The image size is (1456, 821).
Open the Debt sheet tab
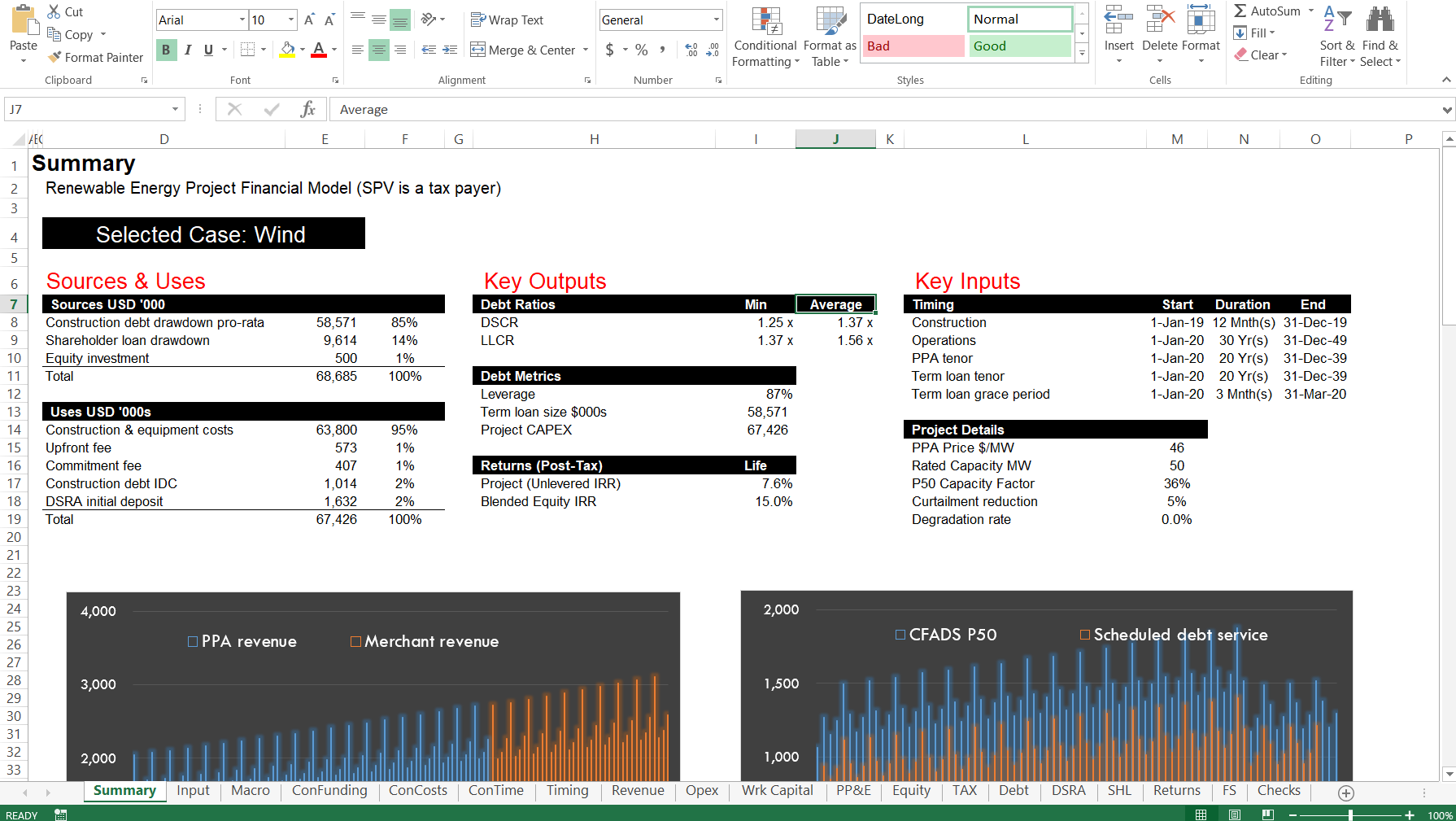tap(1014, 791)
